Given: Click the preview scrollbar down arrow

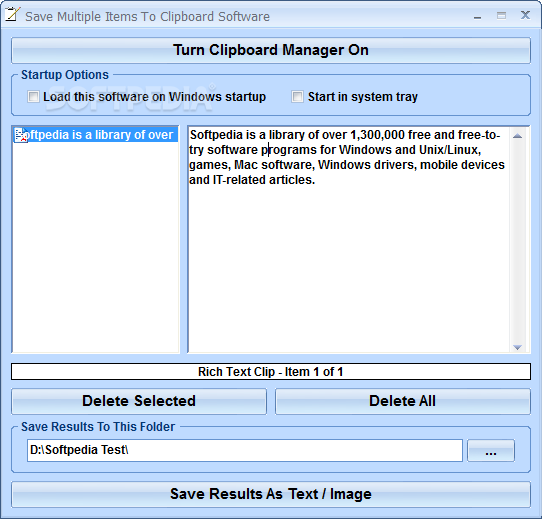Looking at the screenshot, I should [x=517, y=347].
